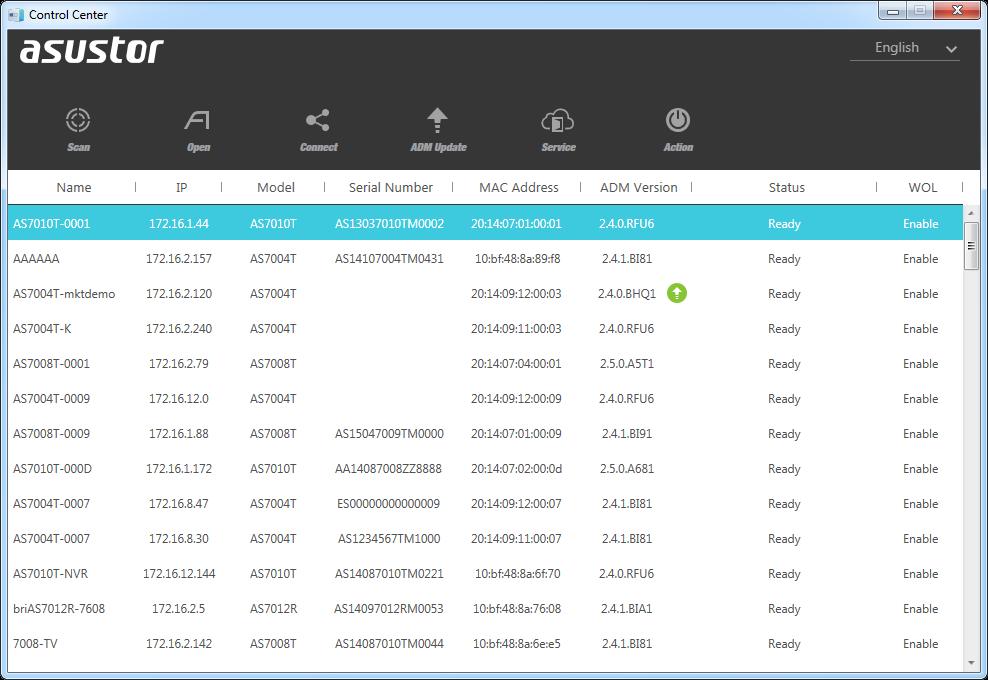The width and height of the screenshot is (988, 680).
Task: Click serial number AS14107004TM0431
Action: pyautogui.click(x=389, y=258)
